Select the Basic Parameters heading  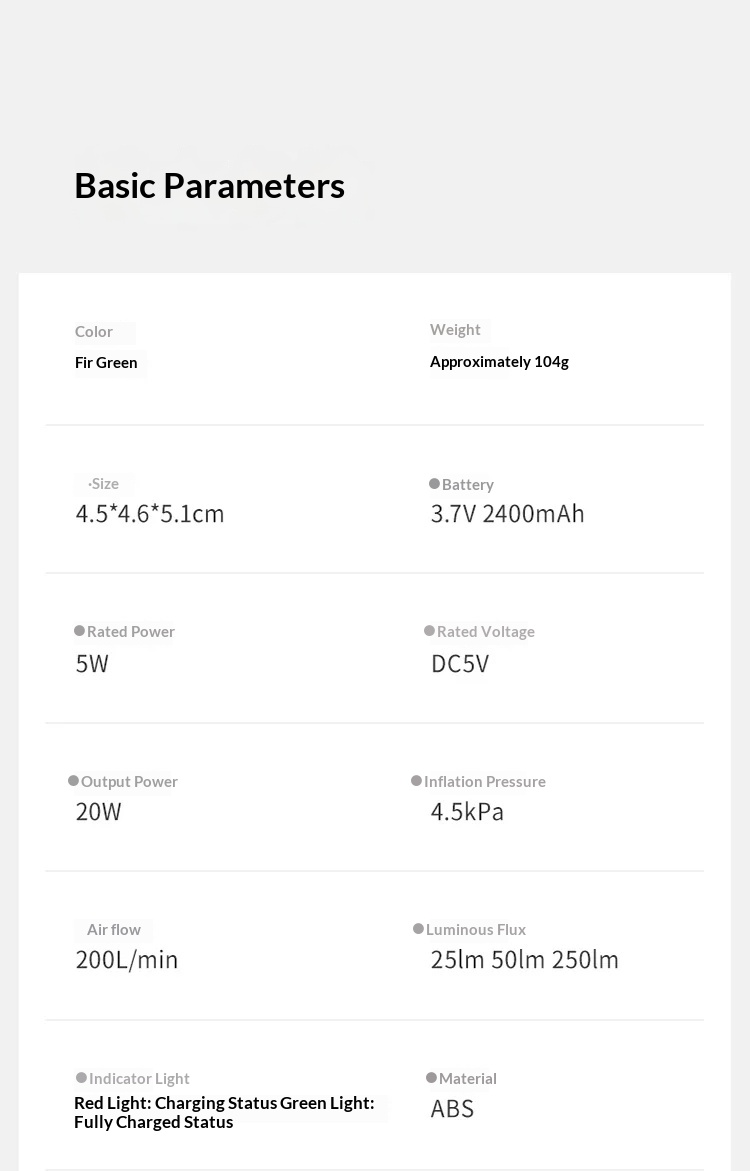point(209,186)
